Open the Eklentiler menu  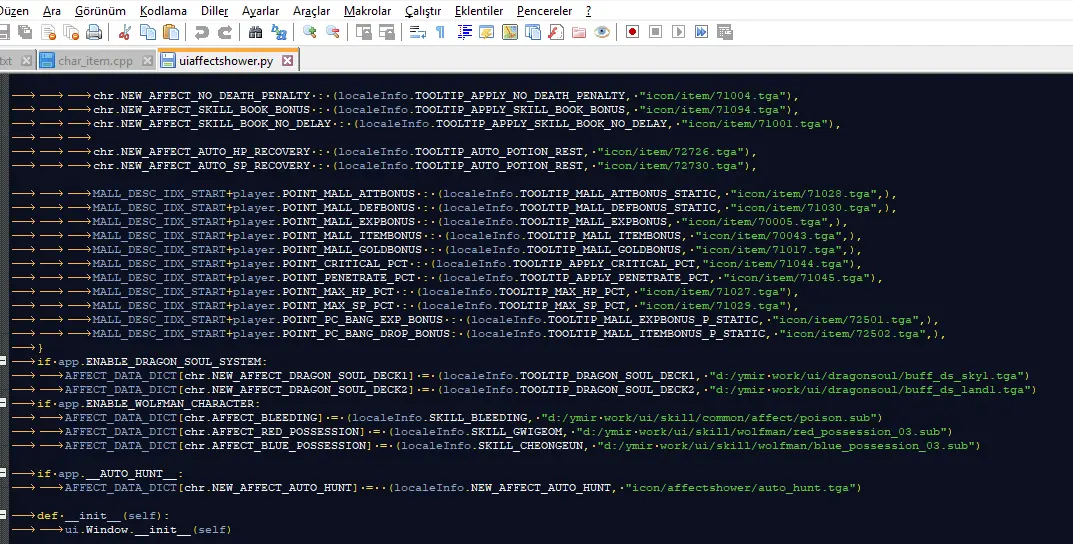click(x=479, y=11)
